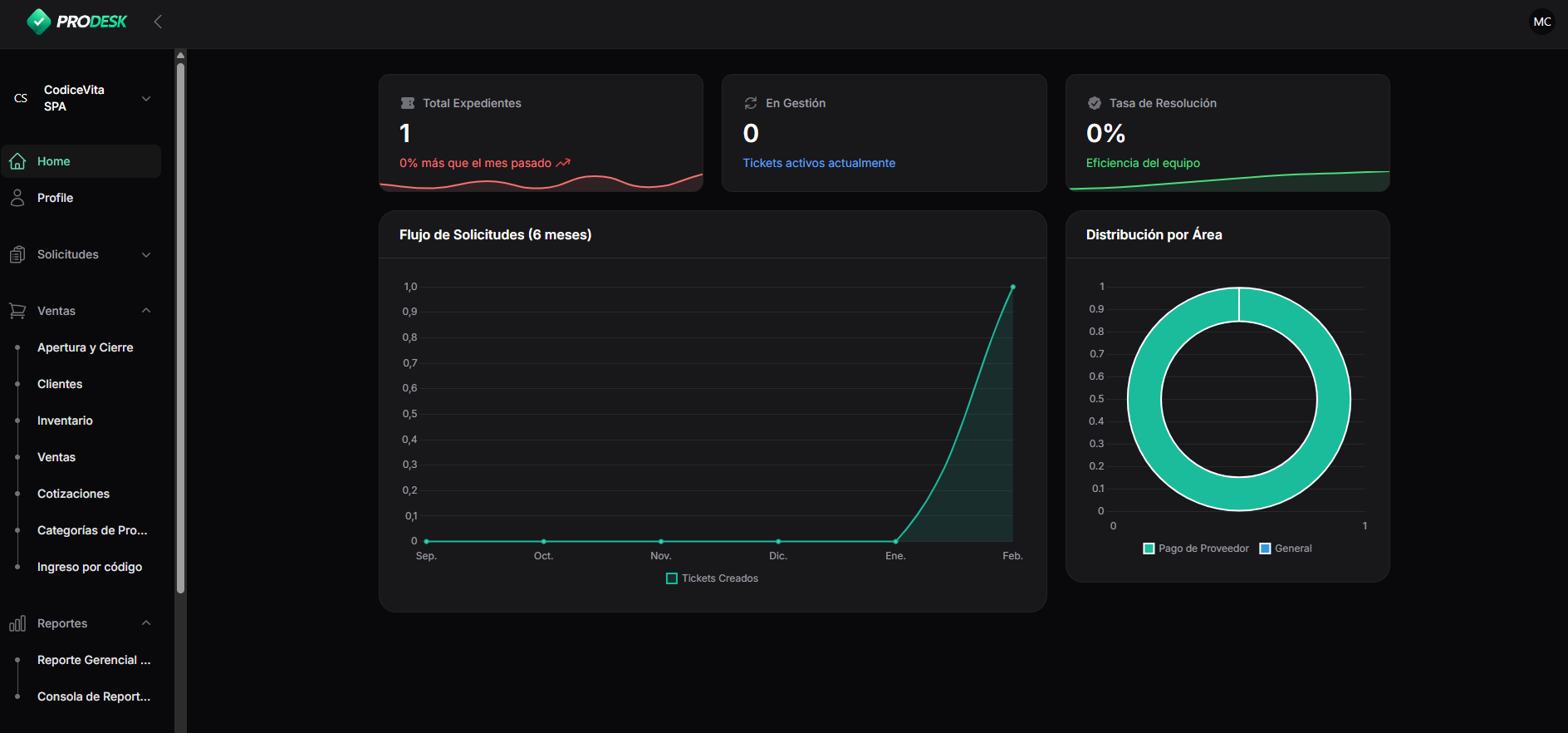This screenshot has height=733, width=1568.
Task: Click the Ventas shopping cart icon
Action: click(x=17, y=311)
